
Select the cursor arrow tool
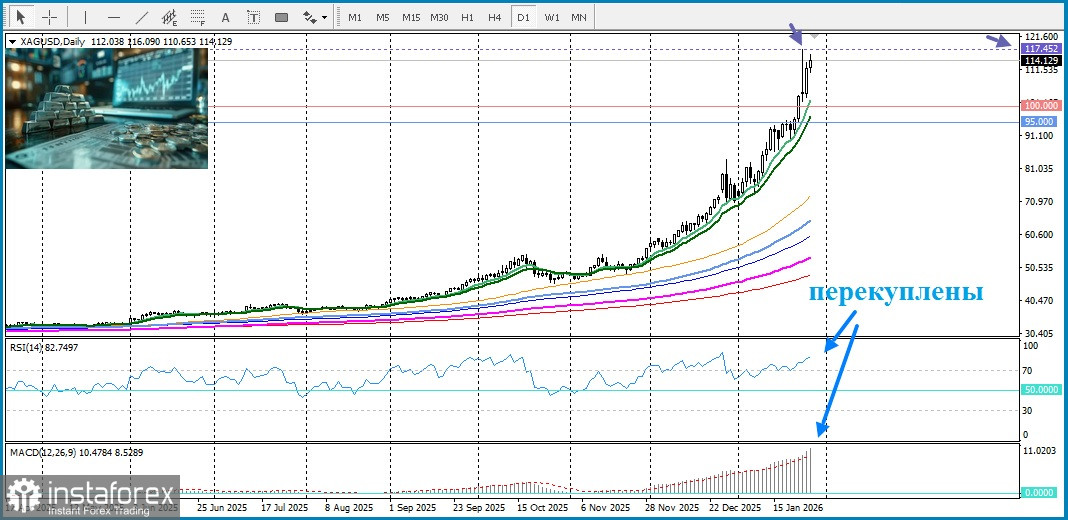pyautogui.click(x=20, y=17)
